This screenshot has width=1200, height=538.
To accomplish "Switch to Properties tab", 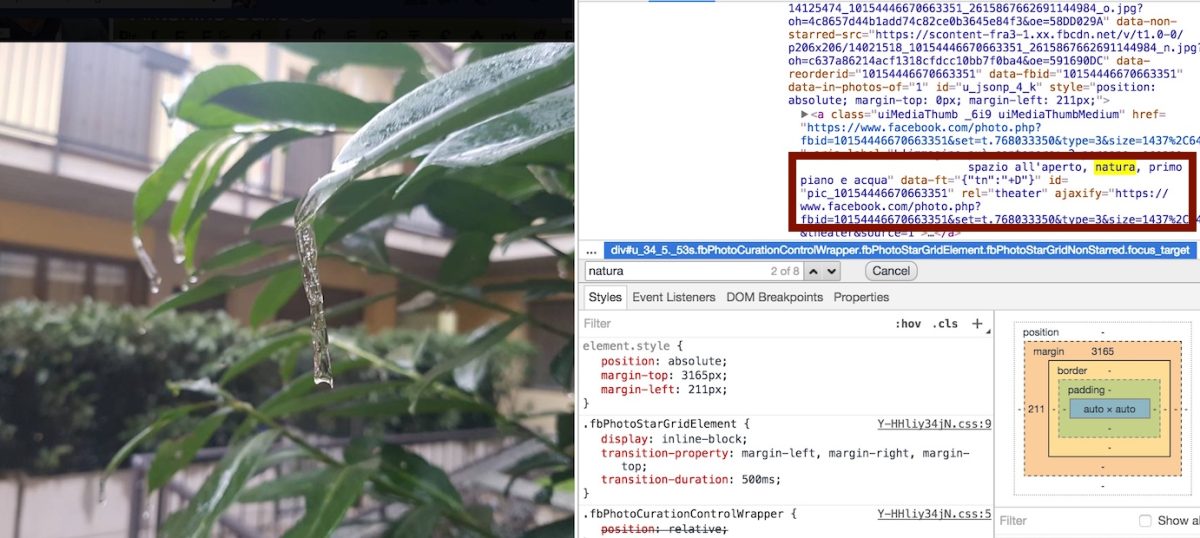I will click(861, 297).
